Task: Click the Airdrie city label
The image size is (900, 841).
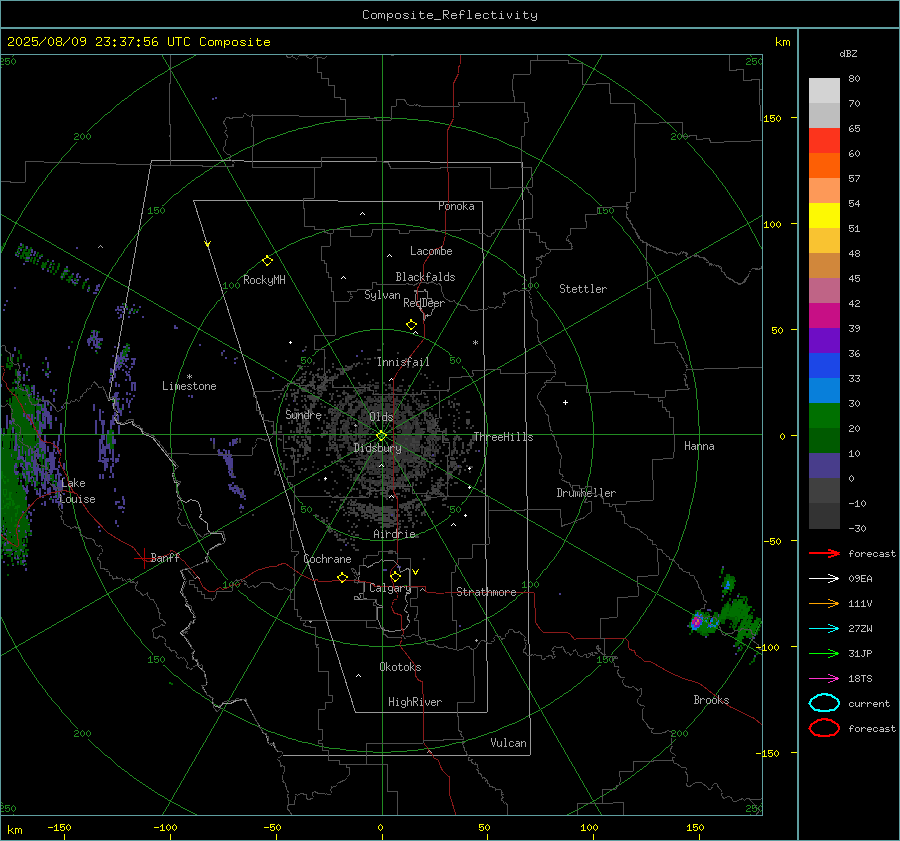Action: 394,534
